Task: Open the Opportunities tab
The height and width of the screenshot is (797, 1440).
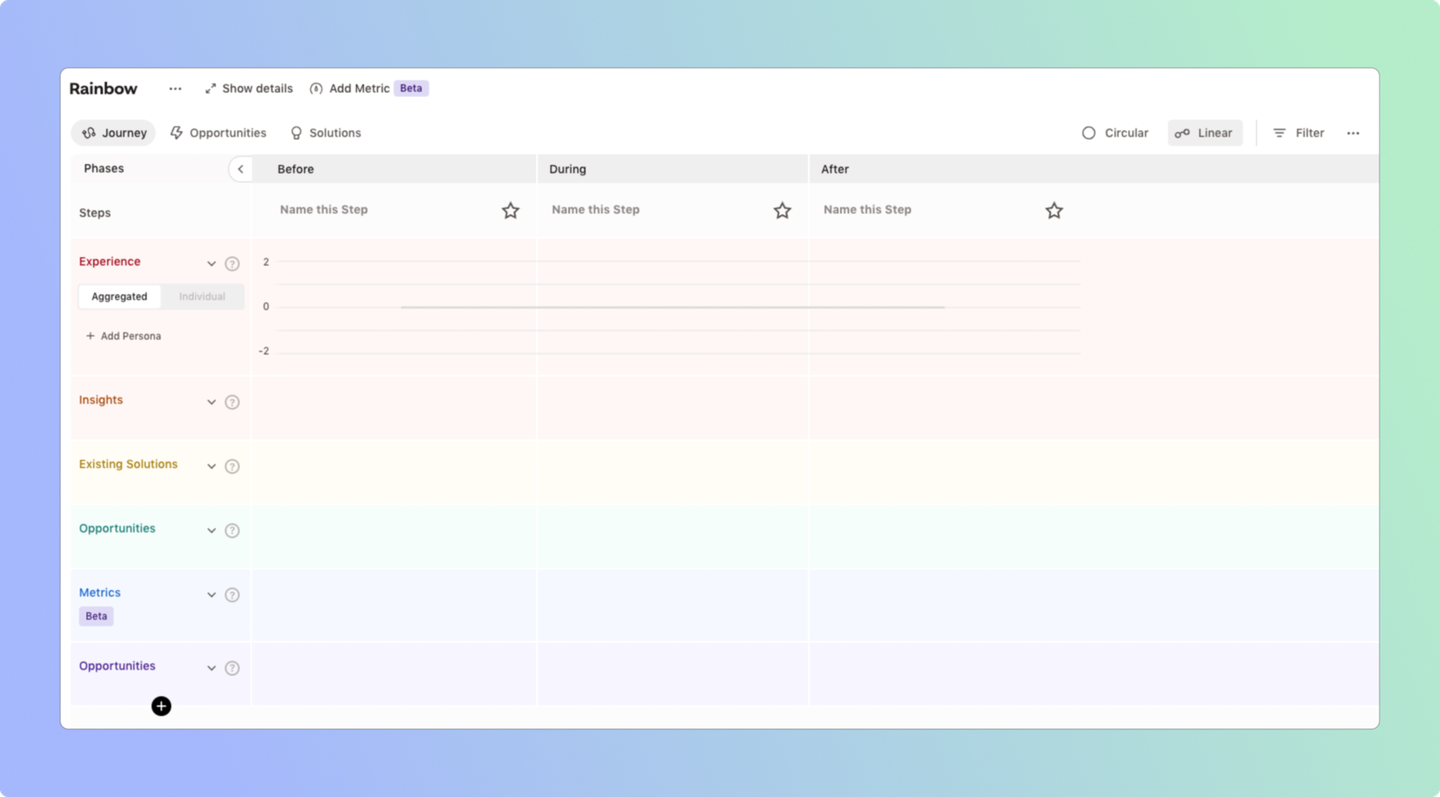Action: pyautogui.click(x=218, y=133)
